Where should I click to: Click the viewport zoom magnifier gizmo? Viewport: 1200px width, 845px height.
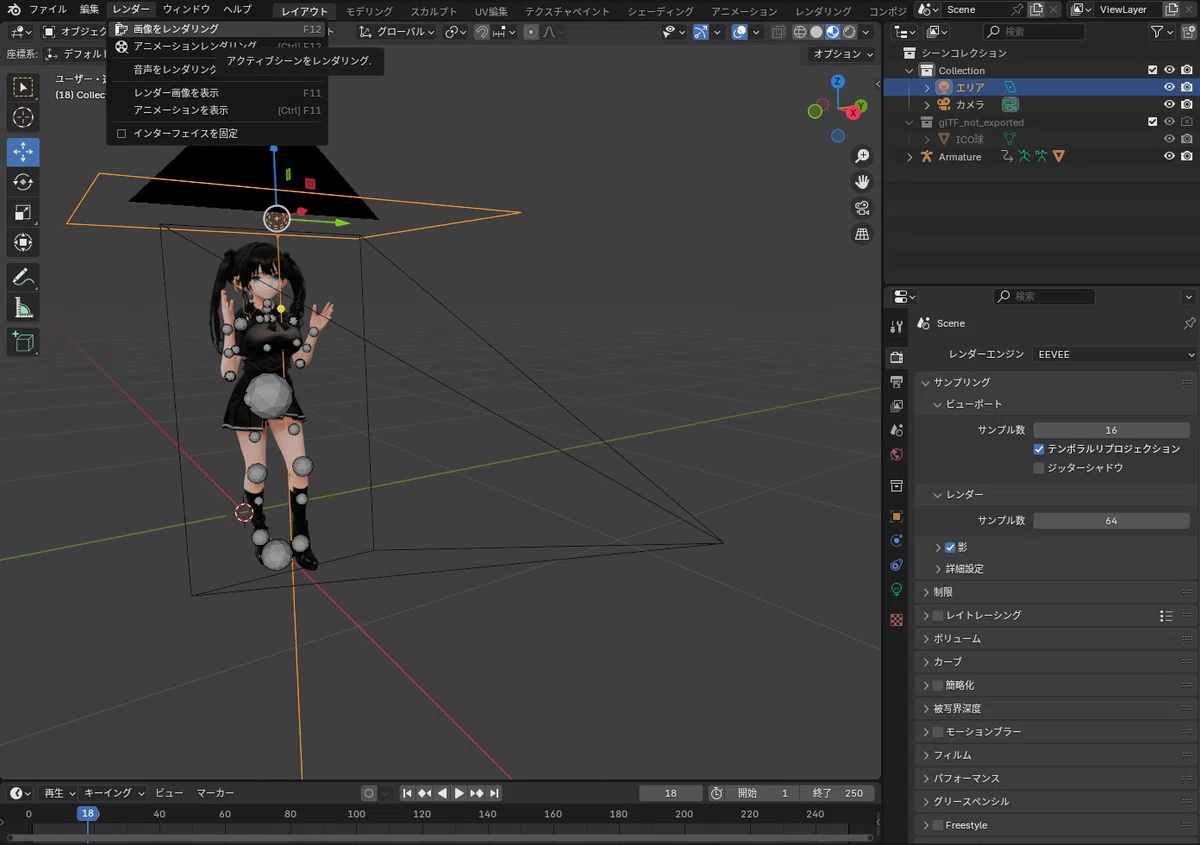tap(862, 156)
